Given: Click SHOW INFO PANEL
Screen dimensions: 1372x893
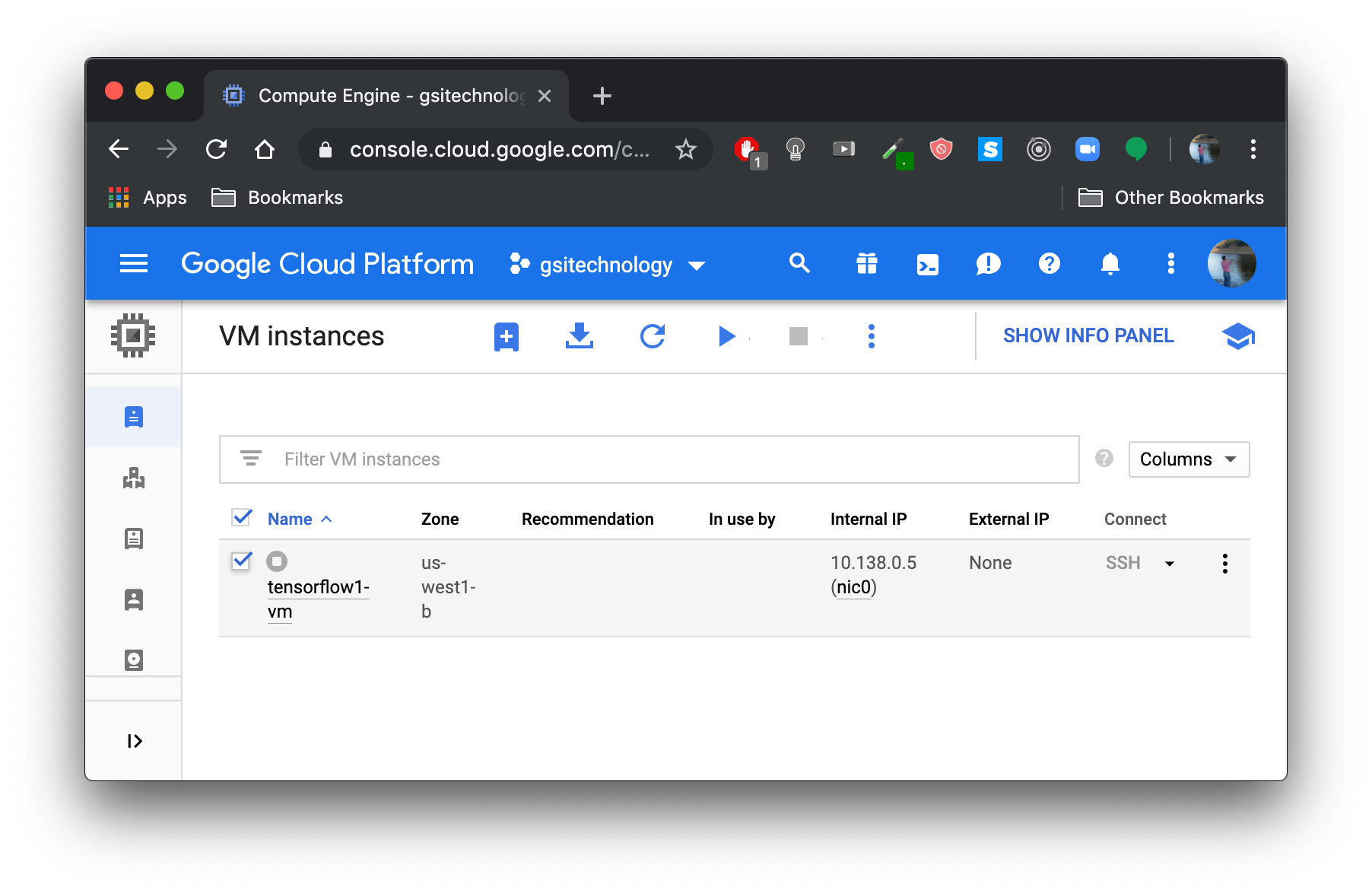Looking at the screenshot, I should (x=1088, y=335).
